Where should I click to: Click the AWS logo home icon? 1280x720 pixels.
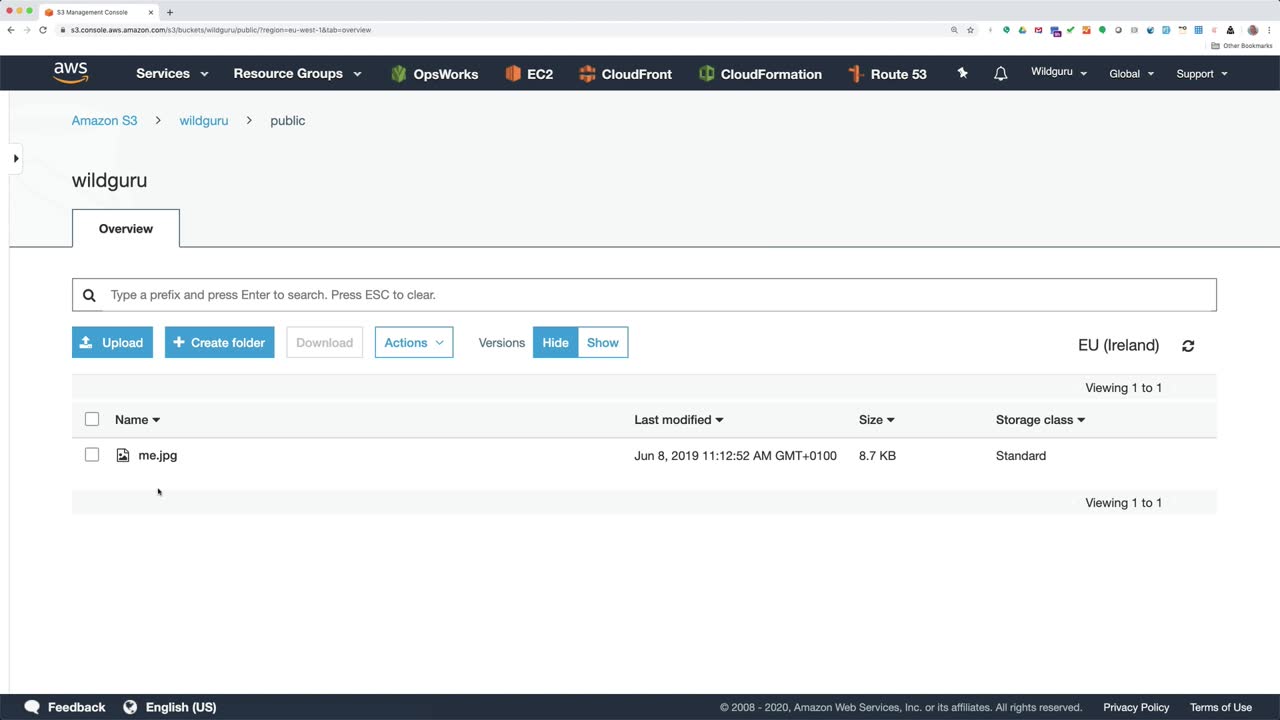tap(71, 73)
